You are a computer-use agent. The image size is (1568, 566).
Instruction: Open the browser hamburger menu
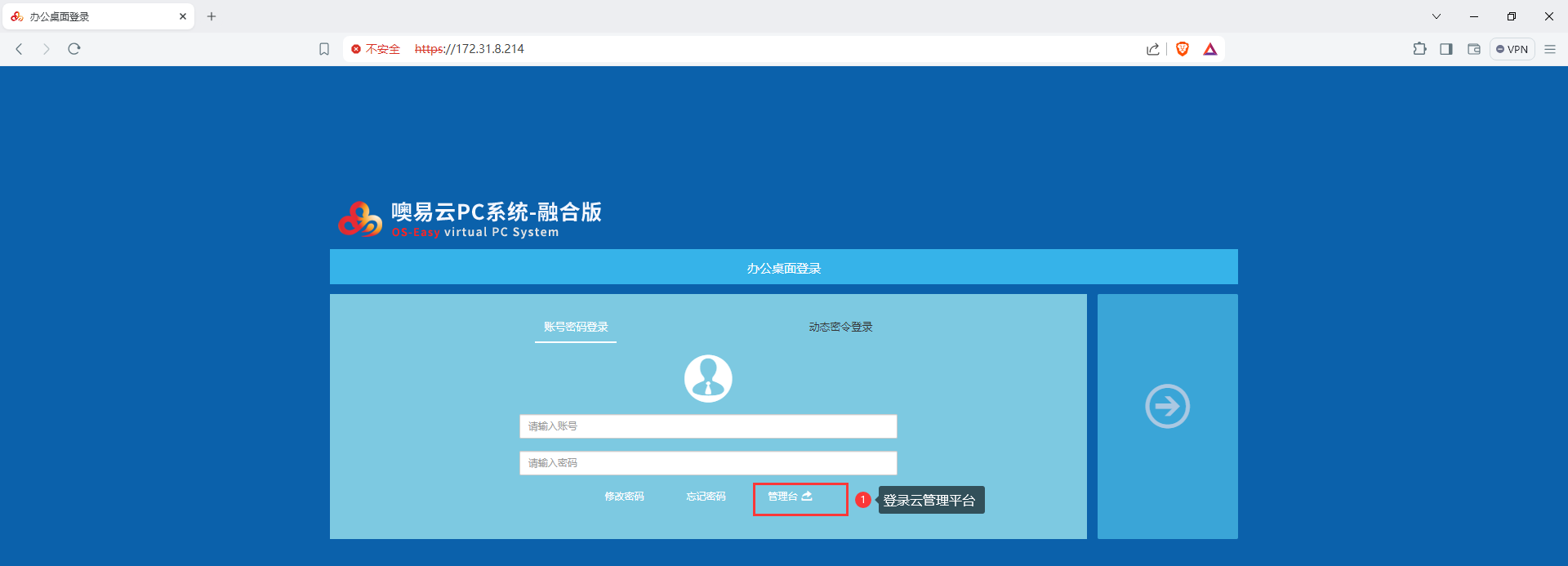click(1550, 49)
